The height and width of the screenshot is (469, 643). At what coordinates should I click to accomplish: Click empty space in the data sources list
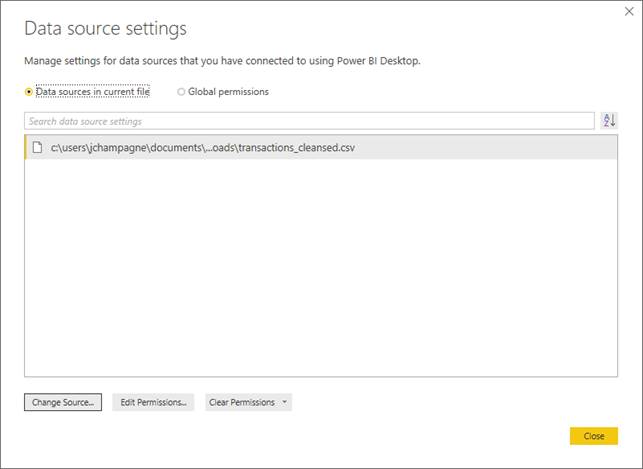pyautogui.click(x=321, y=266)
